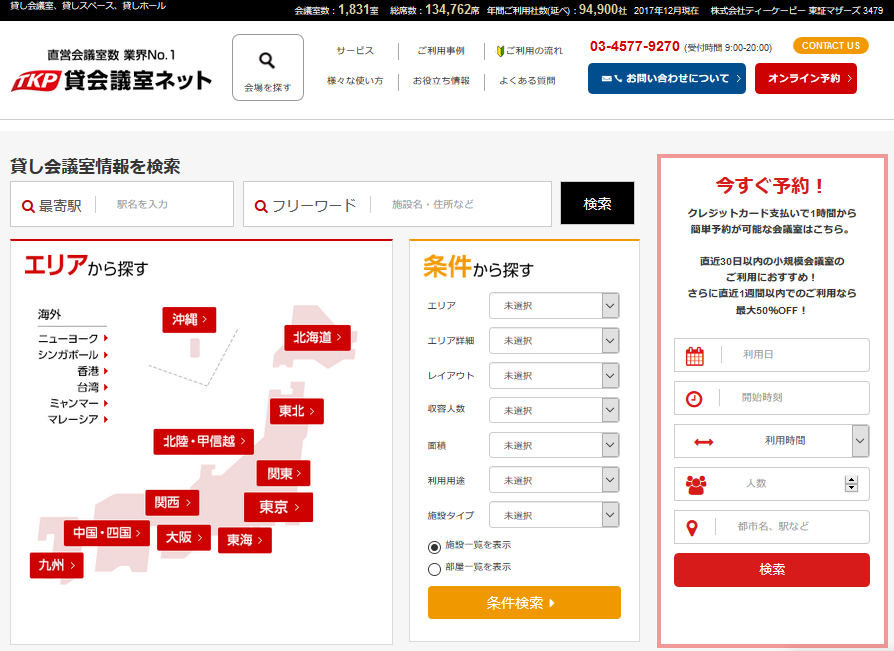Viewport: 894px width, 651px height.
Task: Open the 様々な使い方 menu item
Action: coord(355,81)
